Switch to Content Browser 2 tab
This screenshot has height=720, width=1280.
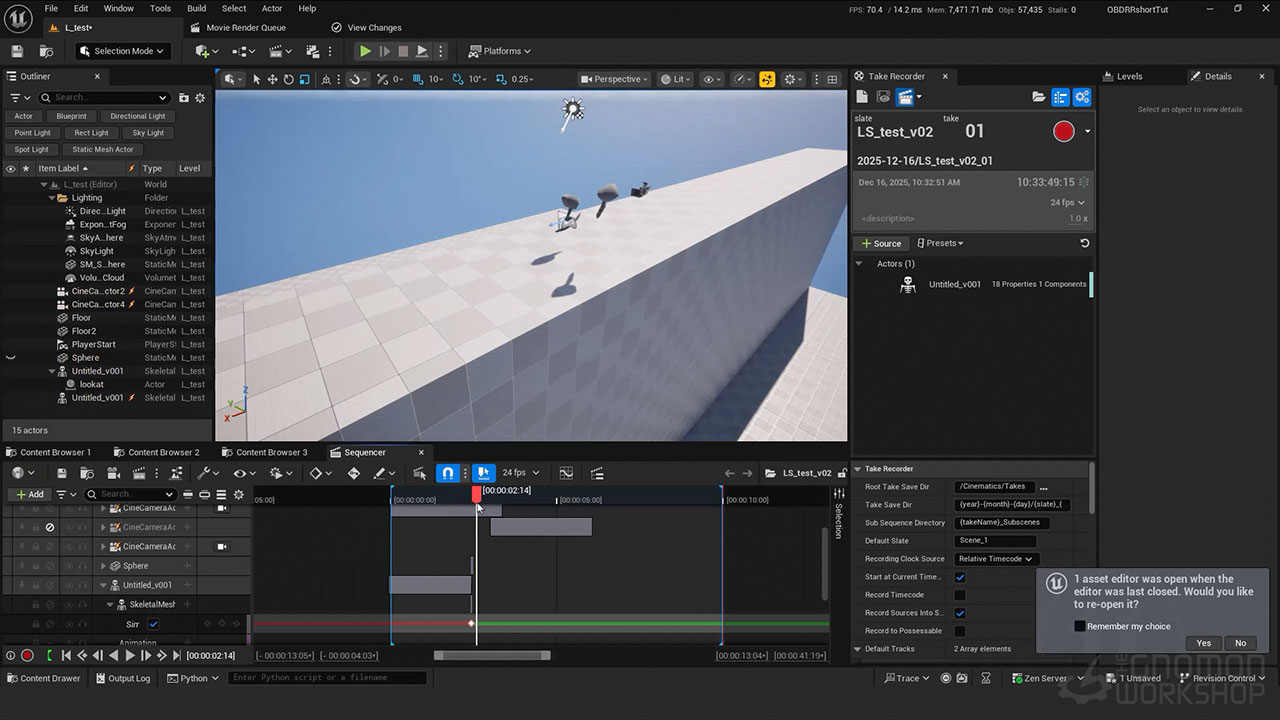(x=163, y=452)
